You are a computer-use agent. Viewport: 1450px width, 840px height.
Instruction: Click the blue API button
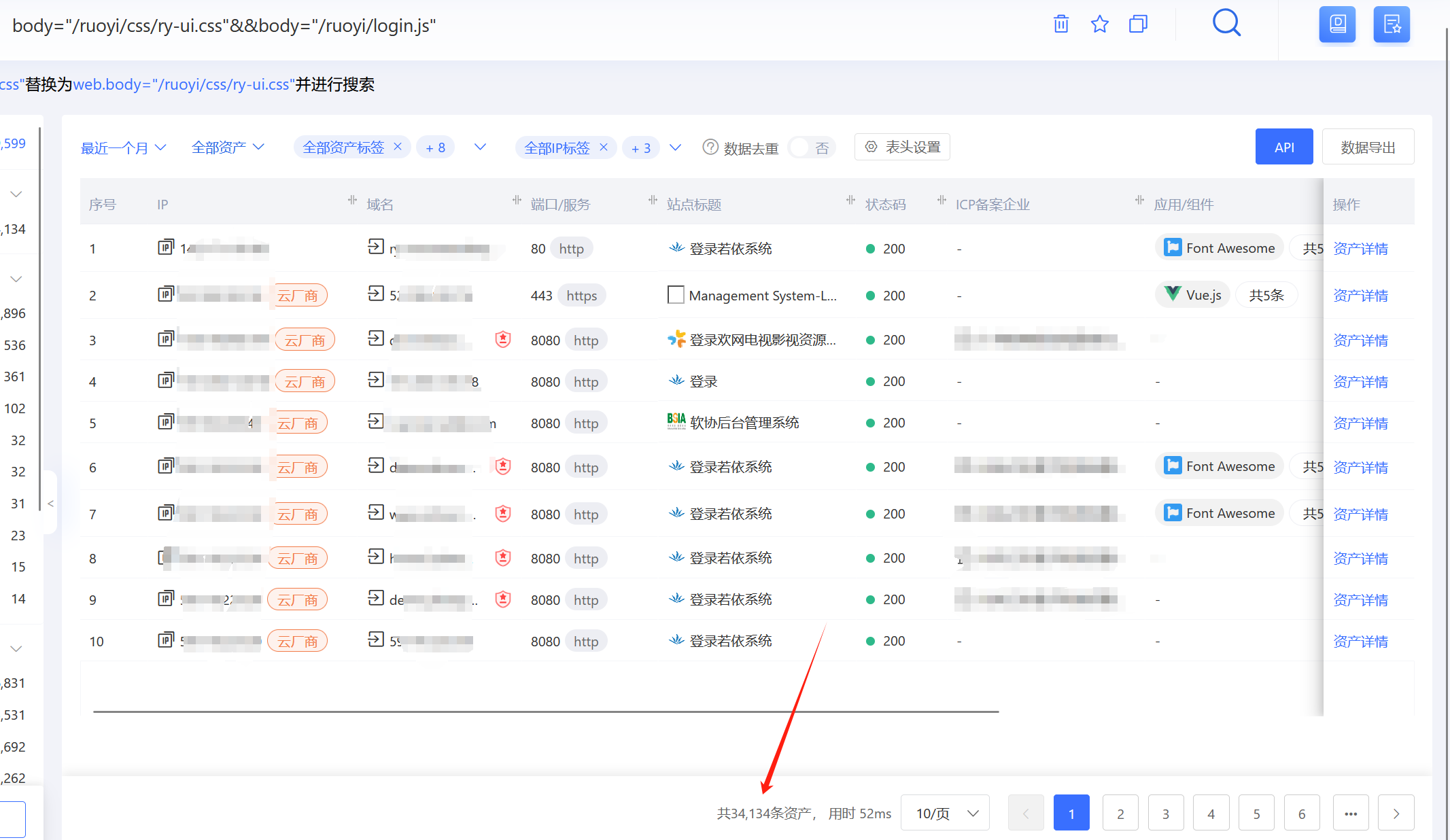(x=1283, y=147)
